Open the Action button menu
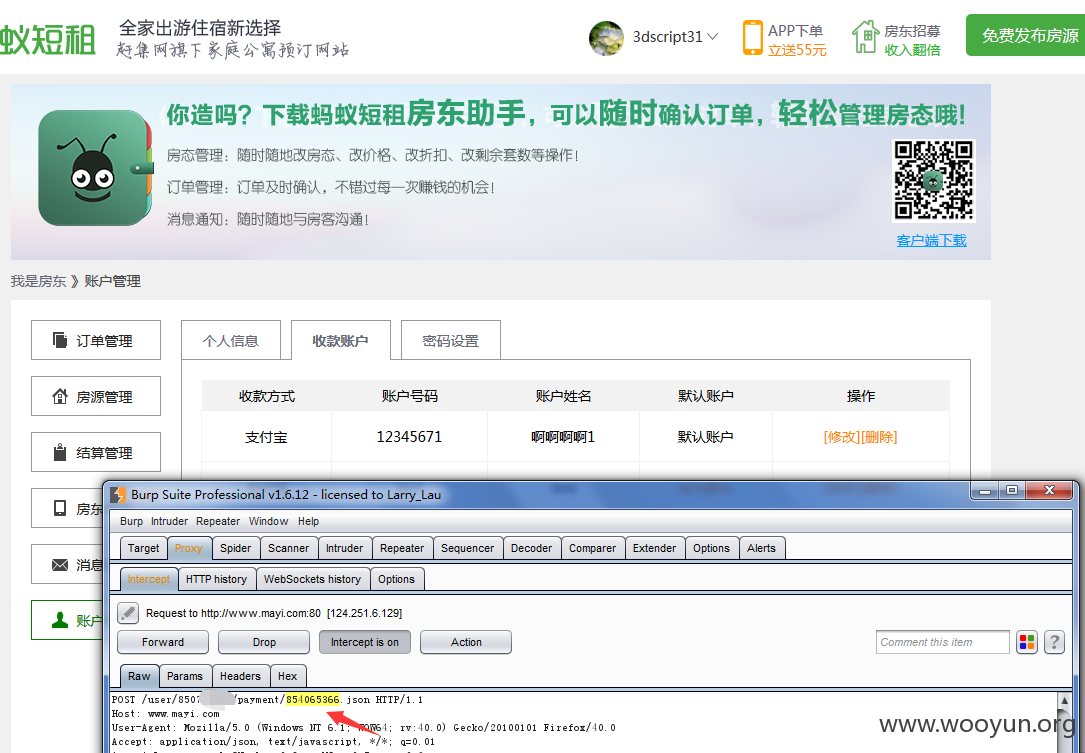 click(466, 642)
